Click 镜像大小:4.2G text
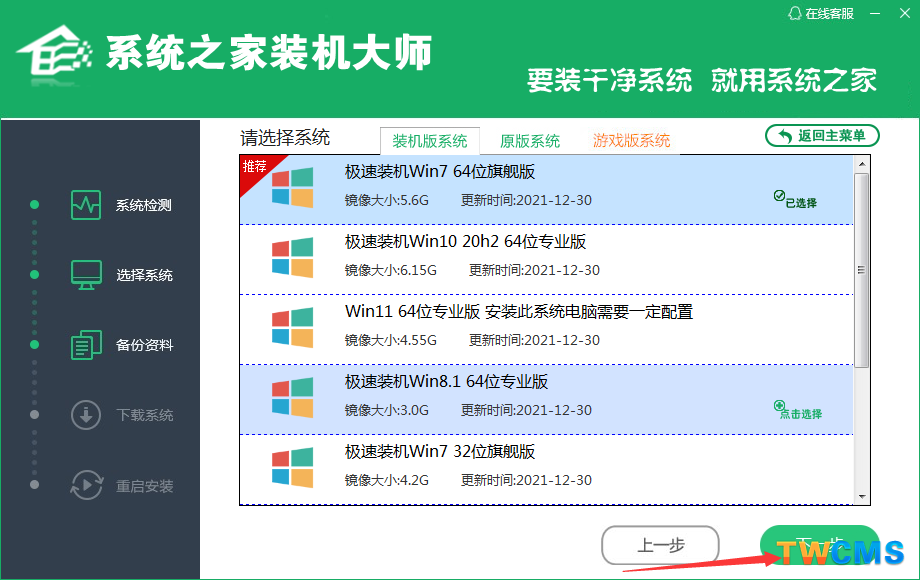The image size is (920, 580). tap(387, 480)
